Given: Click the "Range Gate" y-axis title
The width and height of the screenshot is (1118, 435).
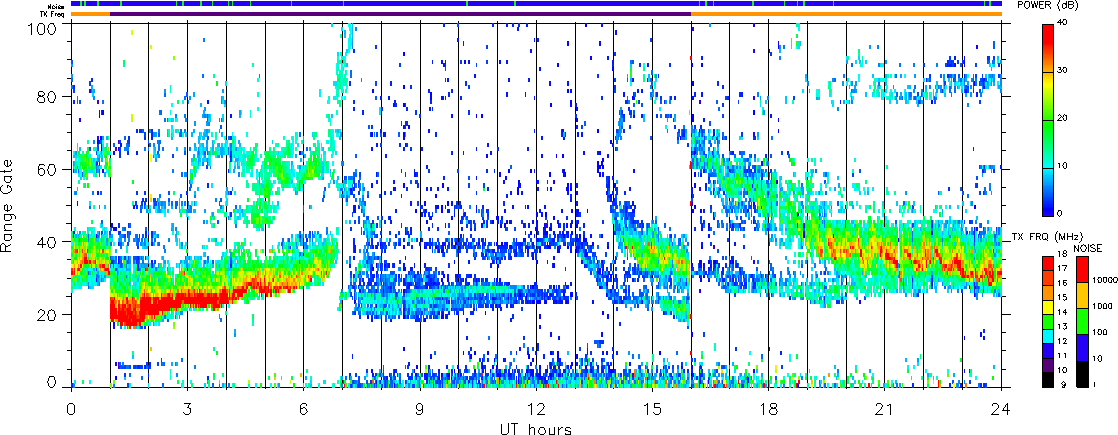Looking at the screenshot, I should pyautogui.click(x=8, y=206).
